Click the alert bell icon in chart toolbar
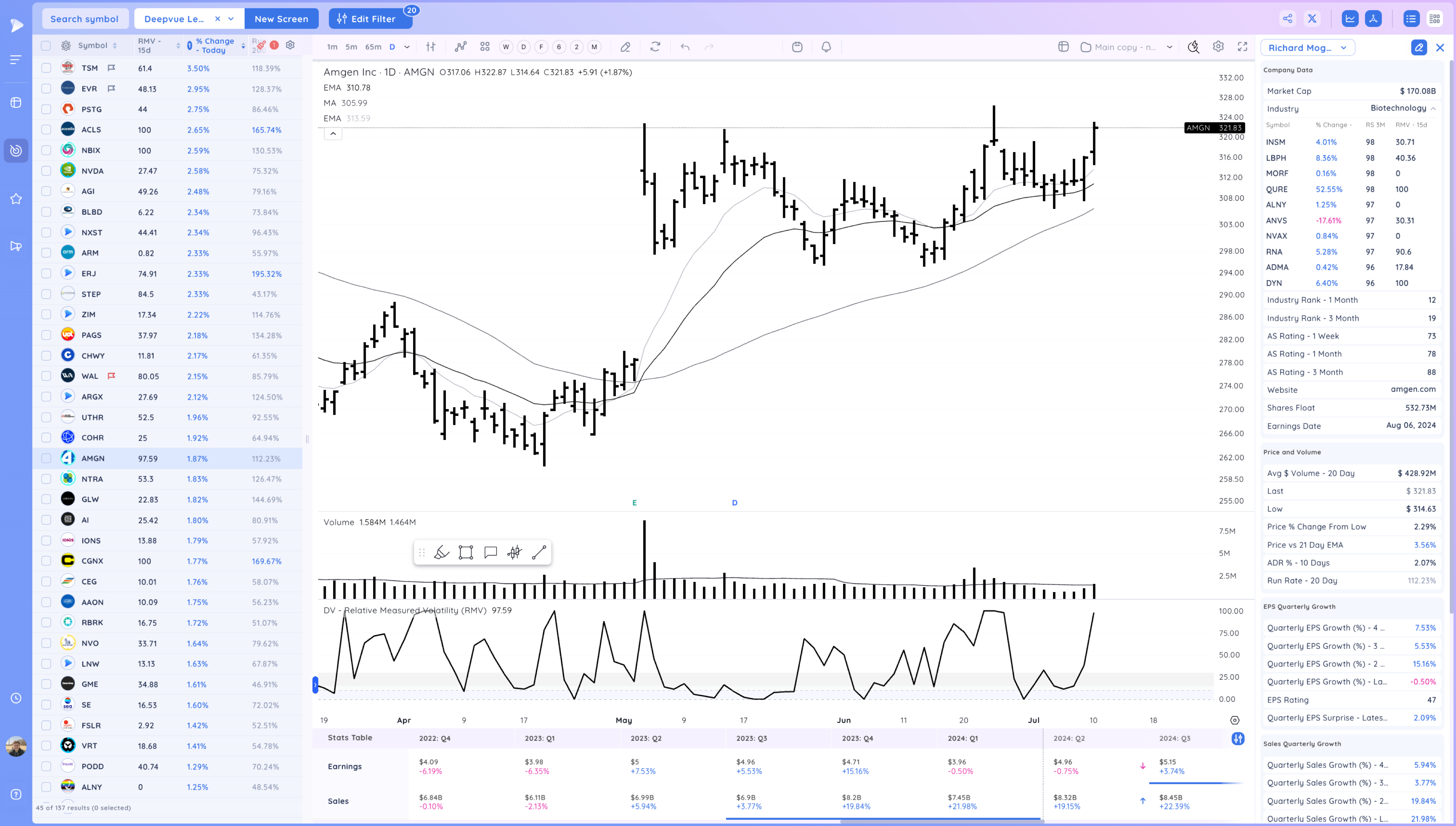Image resolution: width=1456 pixels, height=826 pixels. click(x=826, y=47)
